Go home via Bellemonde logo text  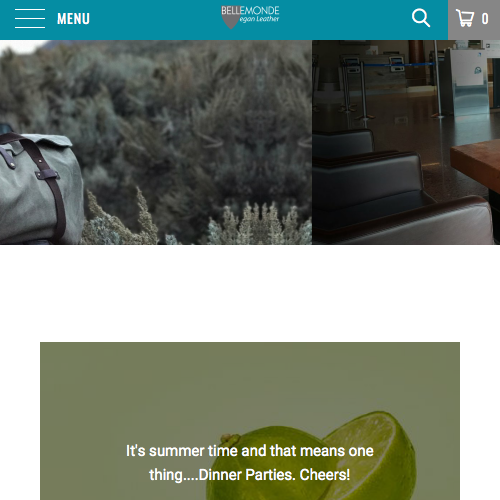(250, 10)
